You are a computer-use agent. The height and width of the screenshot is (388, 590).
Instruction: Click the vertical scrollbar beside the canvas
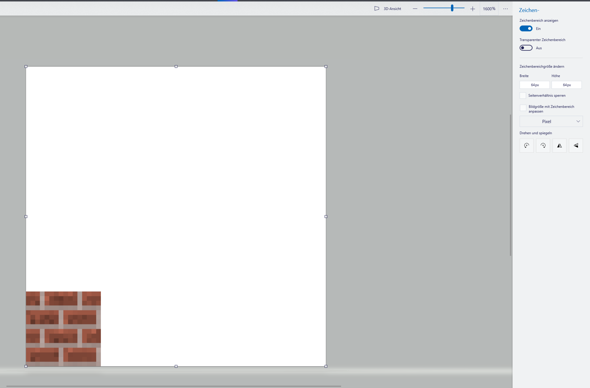[x=511, y=185]
